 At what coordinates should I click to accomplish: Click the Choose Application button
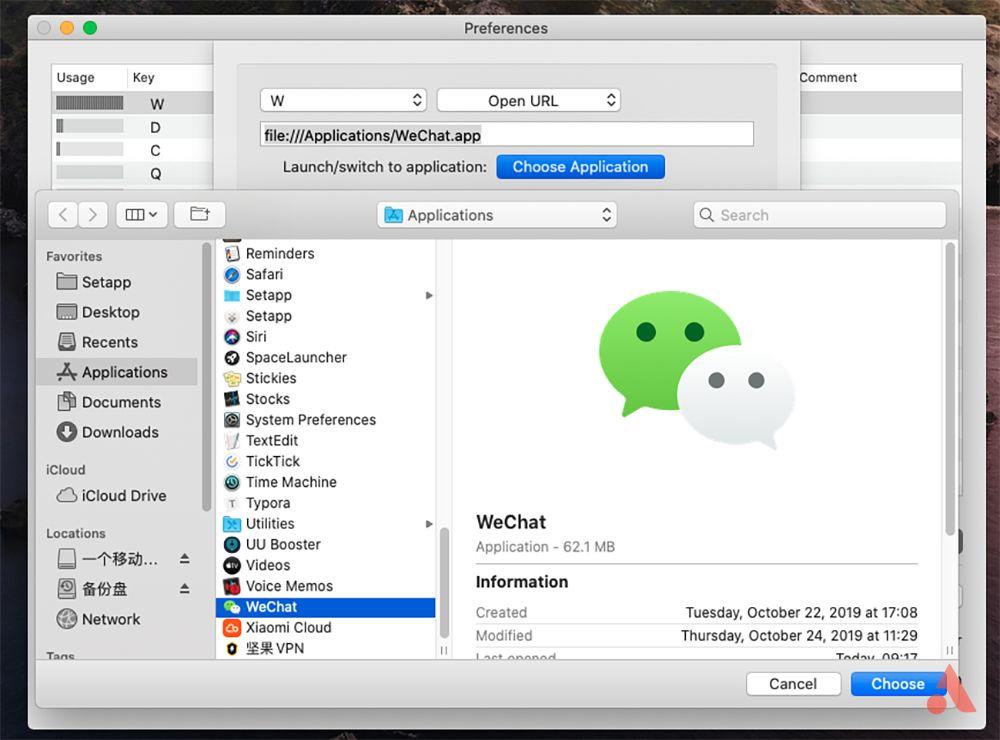click(580, 167)
